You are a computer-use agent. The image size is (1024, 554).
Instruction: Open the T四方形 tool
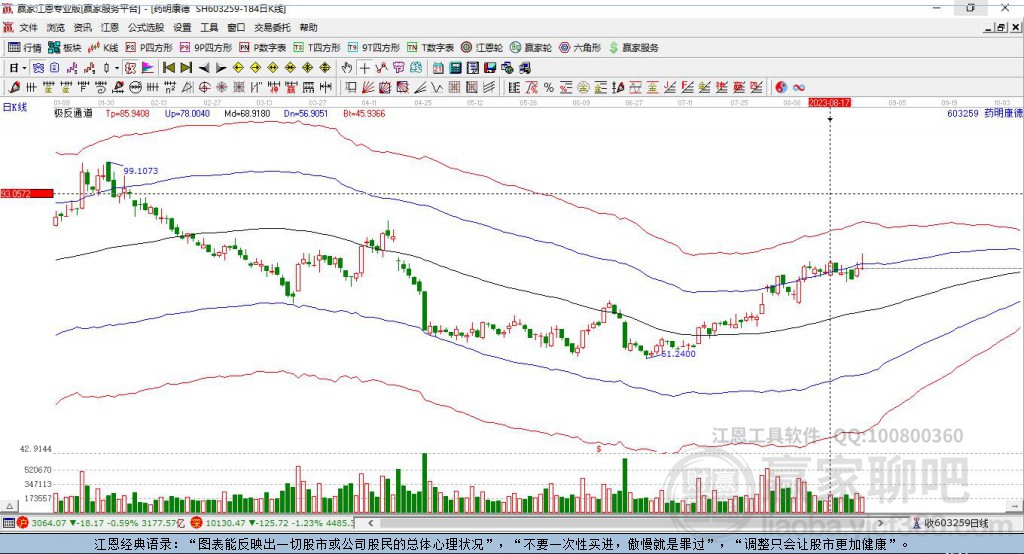317,48
